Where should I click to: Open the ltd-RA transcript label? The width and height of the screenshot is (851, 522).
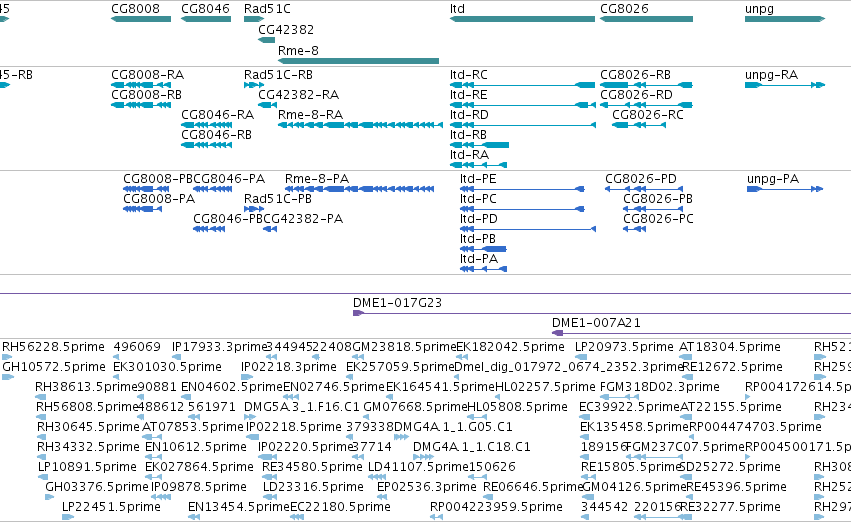[x=469, y=155]
